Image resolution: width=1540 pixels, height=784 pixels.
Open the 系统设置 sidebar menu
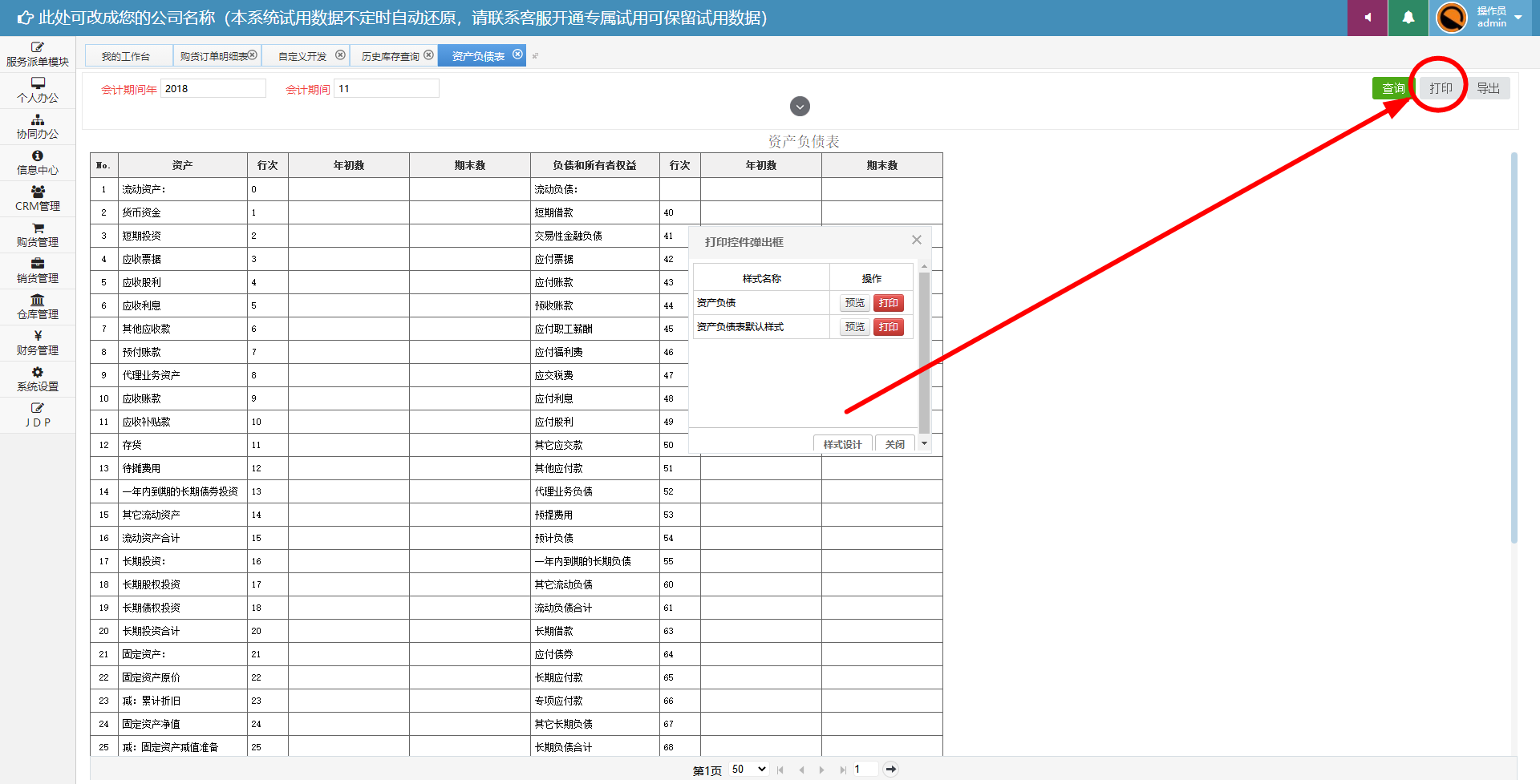pos(38,379)
